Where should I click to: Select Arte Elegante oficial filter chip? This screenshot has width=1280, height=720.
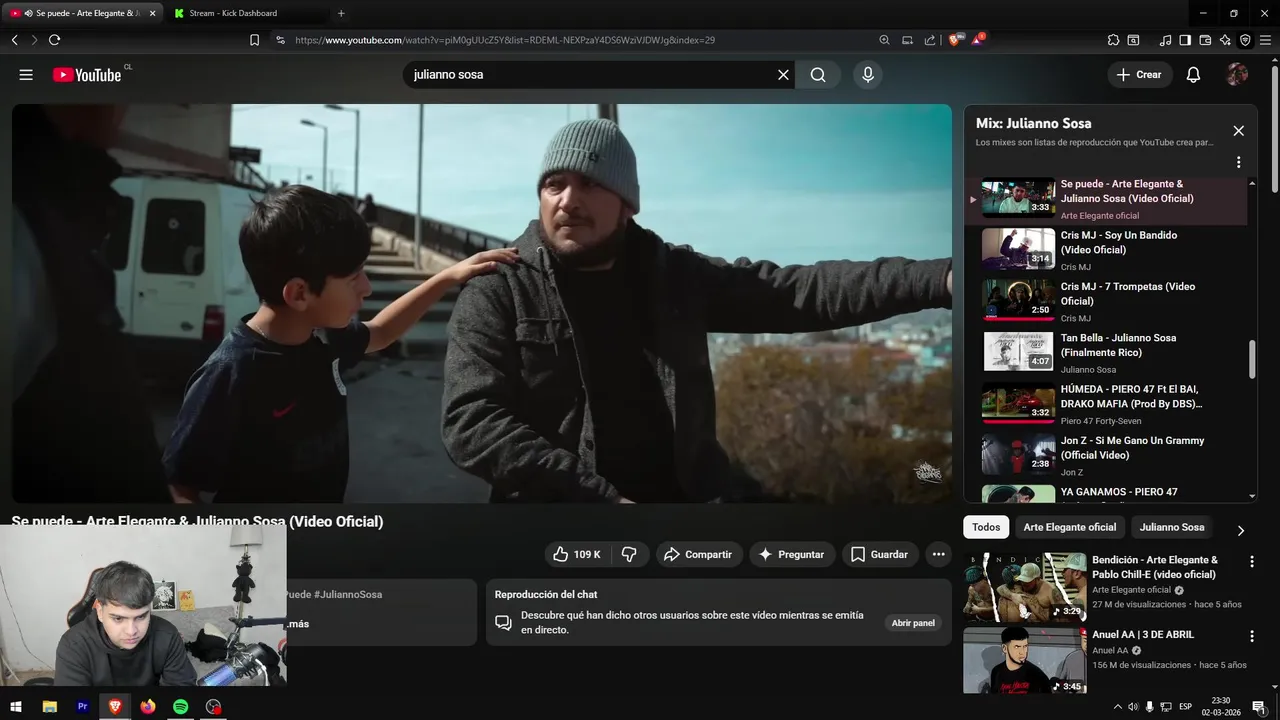tap(1069, 527)
